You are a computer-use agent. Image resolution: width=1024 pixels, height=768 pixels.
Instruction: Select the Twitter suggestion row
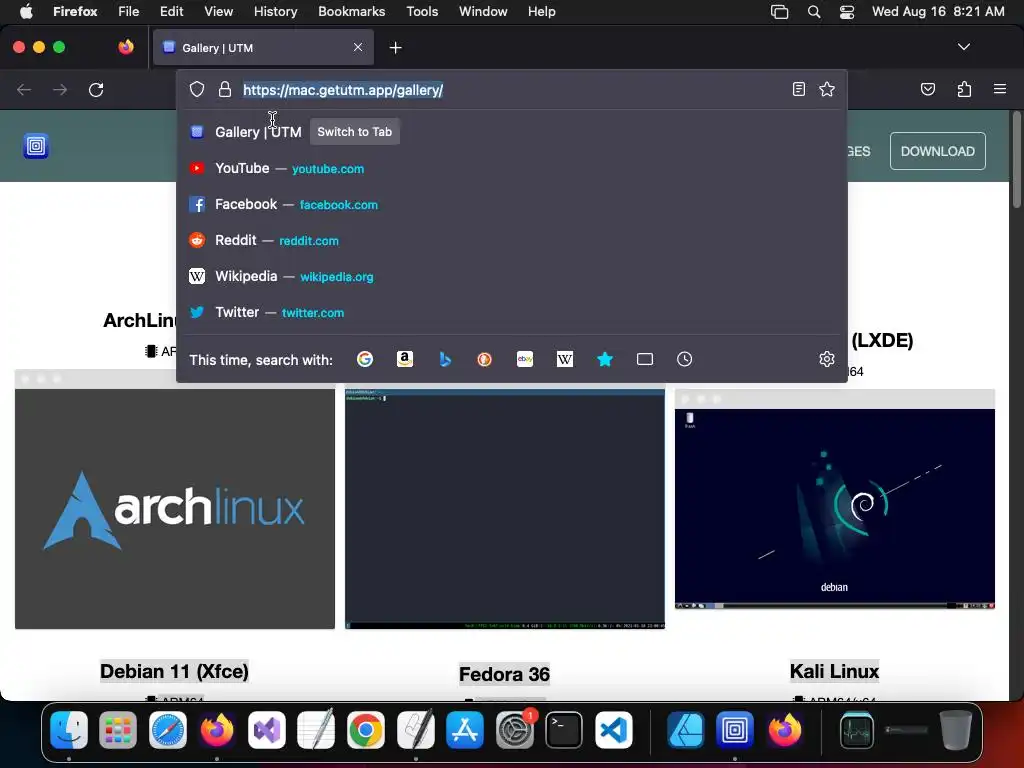click(x=512, y=312)
